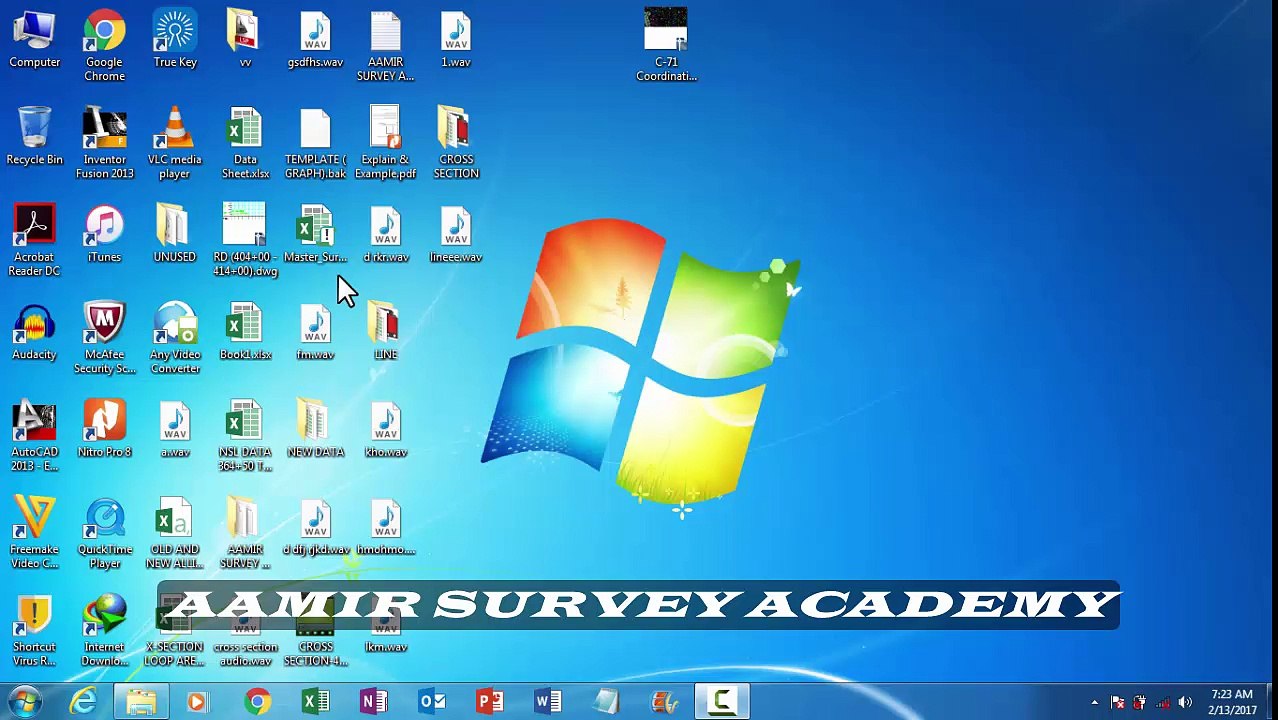The height and width of the screenshot is (720, 1278).
Task: Open the Recycle Bin icon
Action: click(x=34, y=137)
